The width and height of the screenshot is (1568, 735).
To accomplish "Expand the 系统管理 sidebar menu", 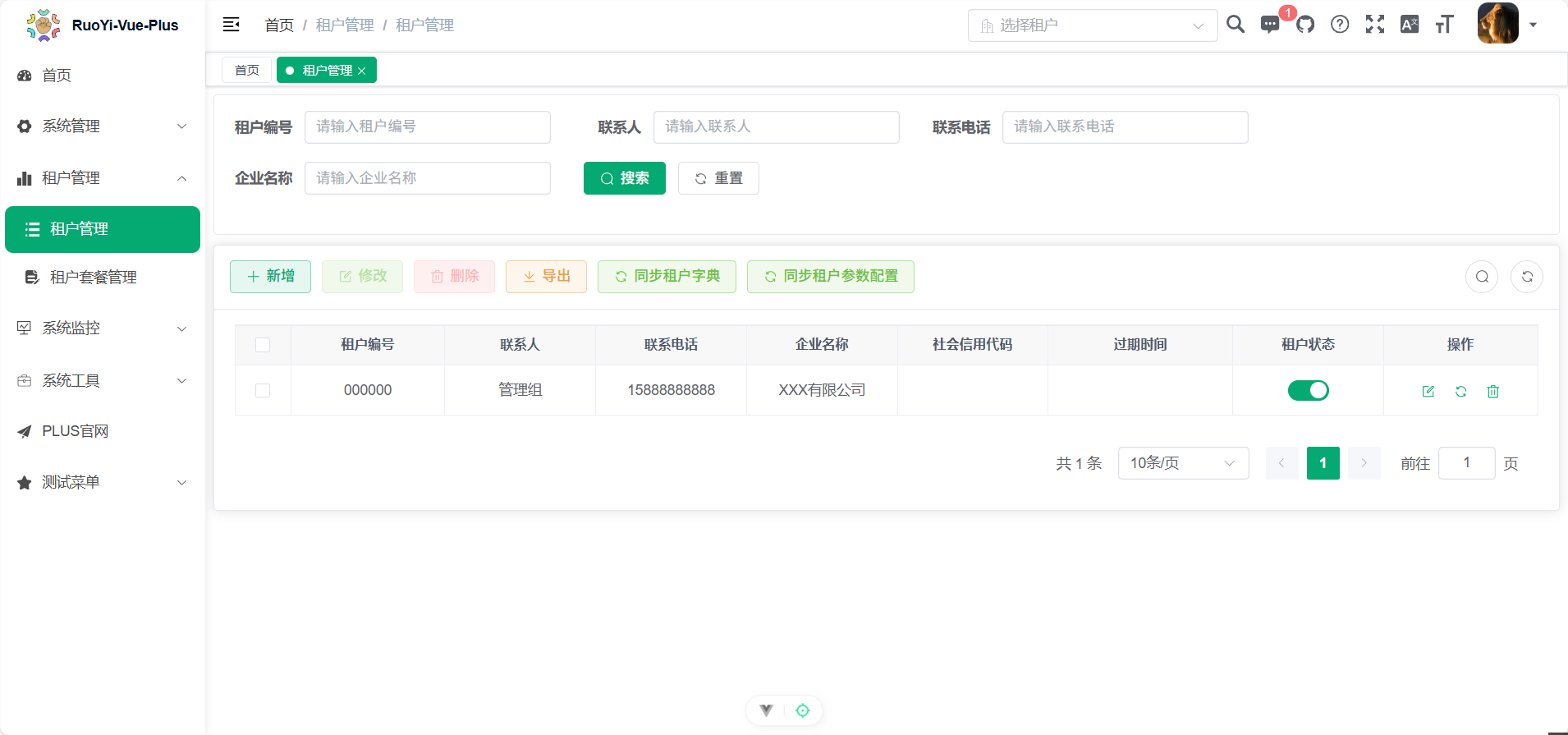I will (x=103, y=126).
